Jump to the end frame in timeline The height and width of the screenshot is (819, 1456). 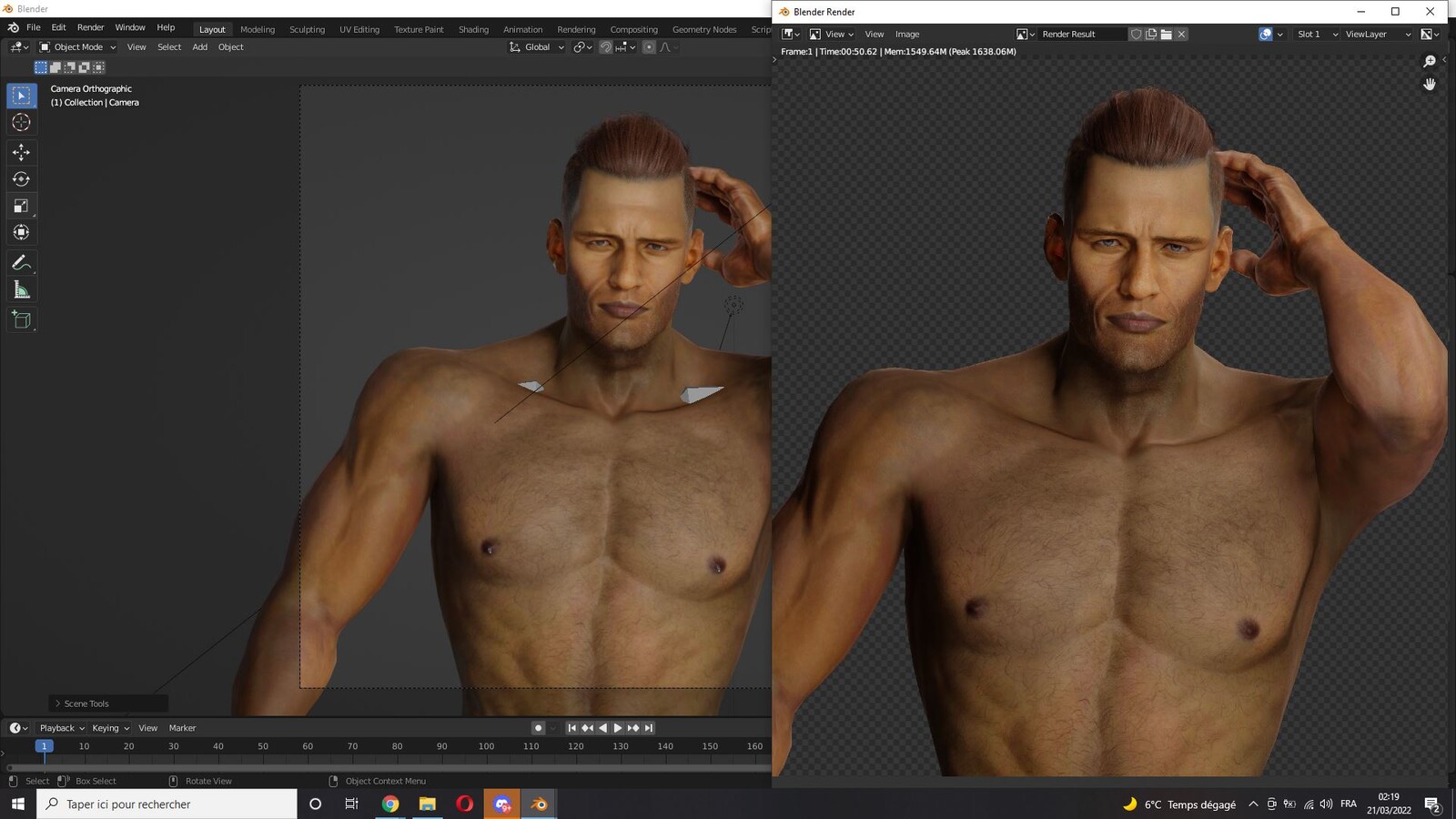[x=649, y=728]
